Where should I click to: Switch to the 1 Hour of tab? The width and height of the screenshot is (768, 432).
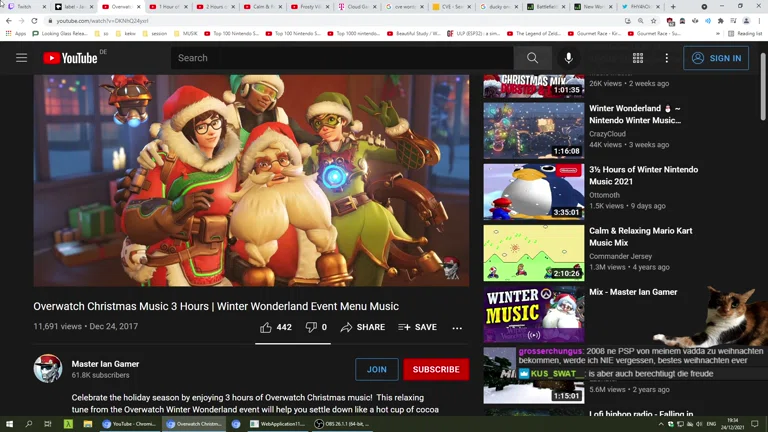tap(168, 6)
